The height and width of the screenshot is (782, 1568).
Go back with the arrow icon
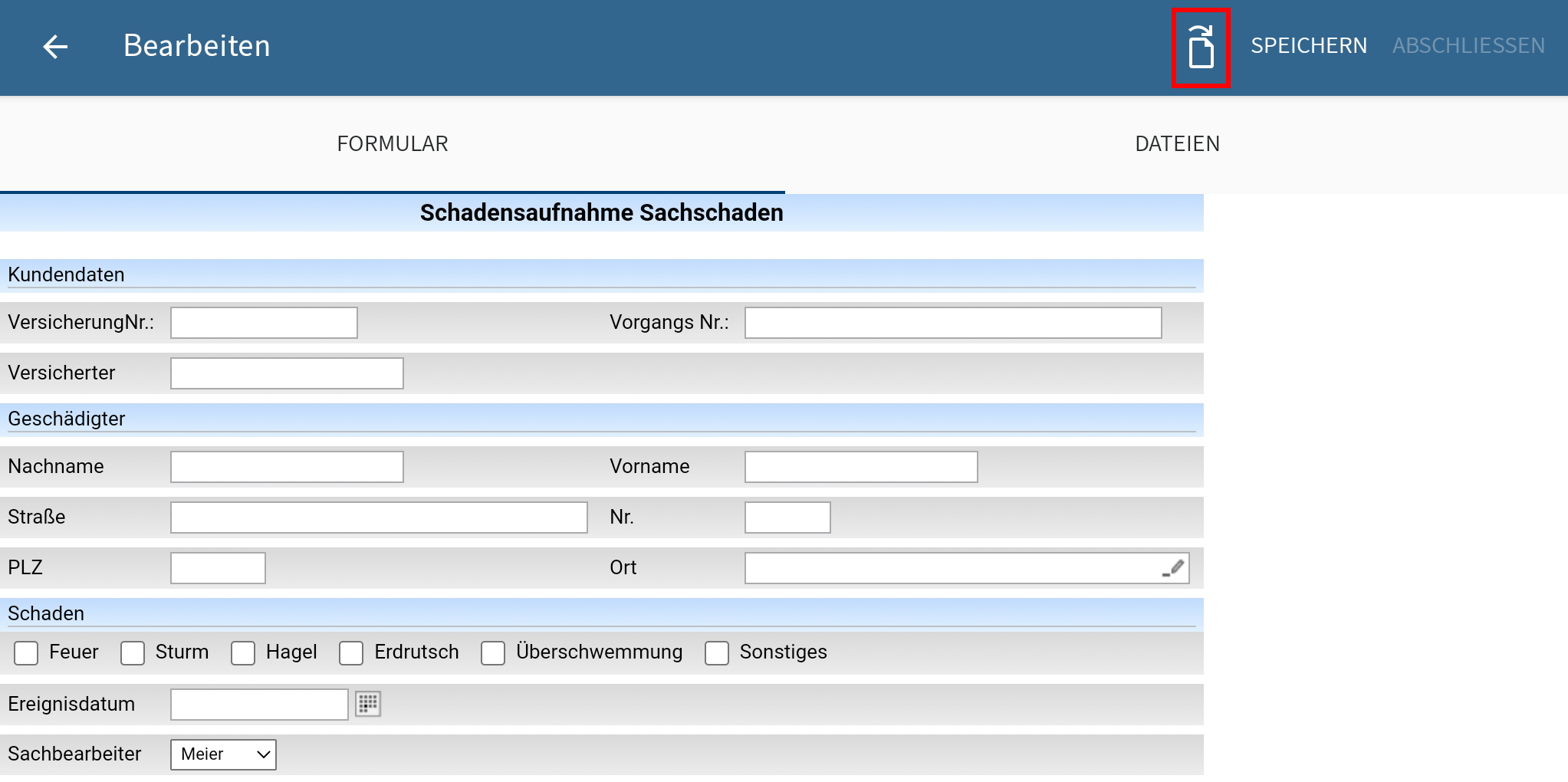(x=55, y=47)
